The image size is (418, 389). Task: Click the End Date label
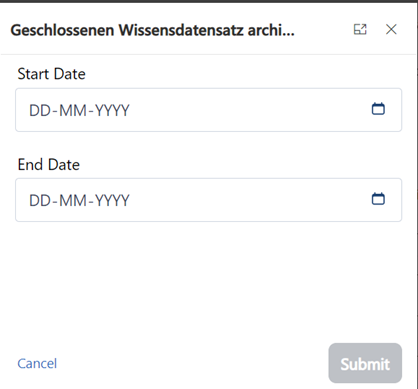49,164
